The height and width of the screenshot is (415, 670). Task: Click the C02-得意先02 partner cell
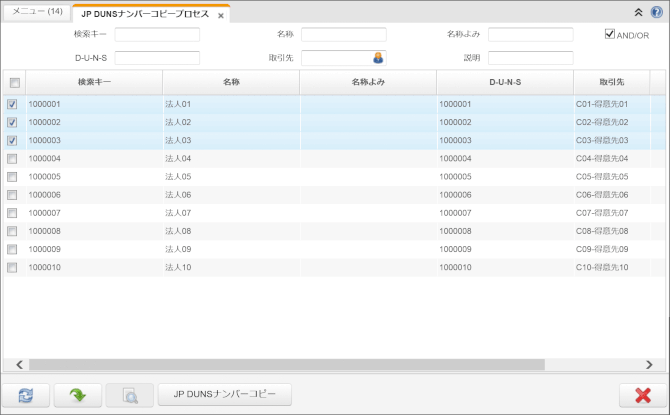click(611, 122)
